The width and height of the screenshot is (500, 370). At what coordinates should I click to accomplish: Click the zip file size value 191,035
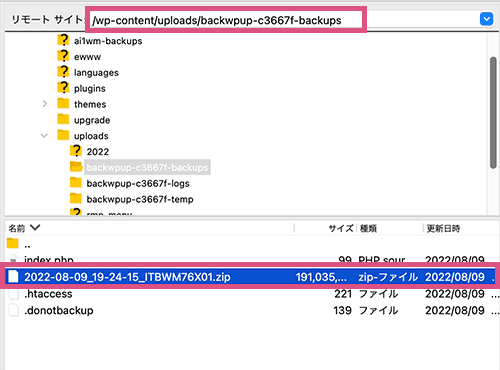(x=321, y=277)
